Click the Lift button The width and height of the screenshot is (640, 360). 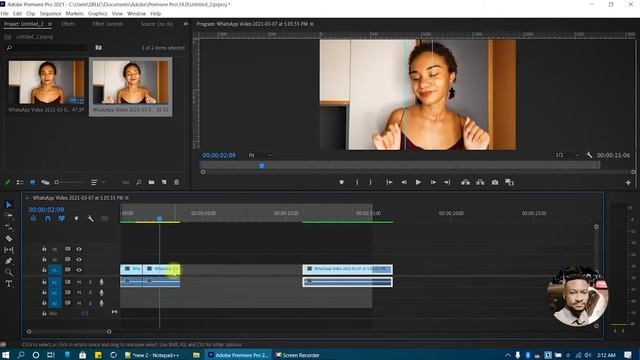pos(465,182)
